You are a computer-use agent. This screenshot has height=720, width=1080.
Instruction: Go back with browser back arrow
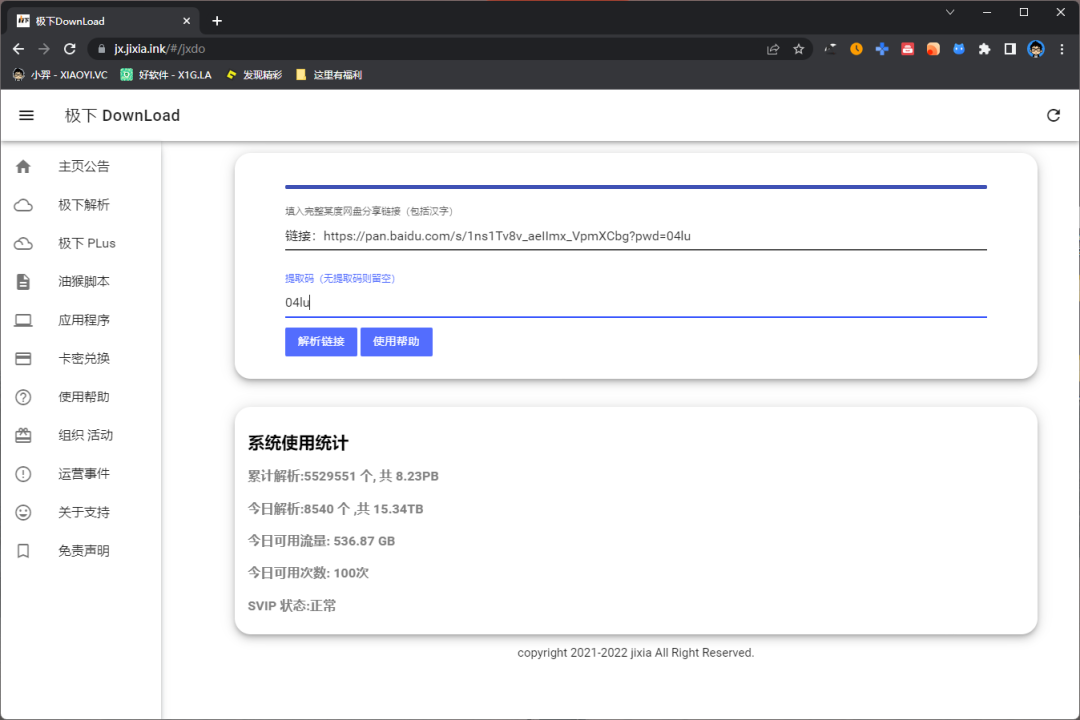[19, 49]
